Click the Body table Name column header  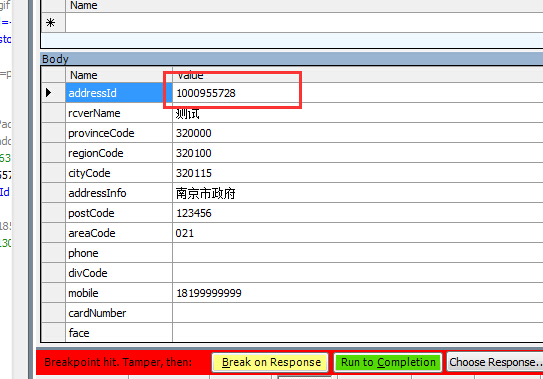pyautogui.click(x=119, y=75)
